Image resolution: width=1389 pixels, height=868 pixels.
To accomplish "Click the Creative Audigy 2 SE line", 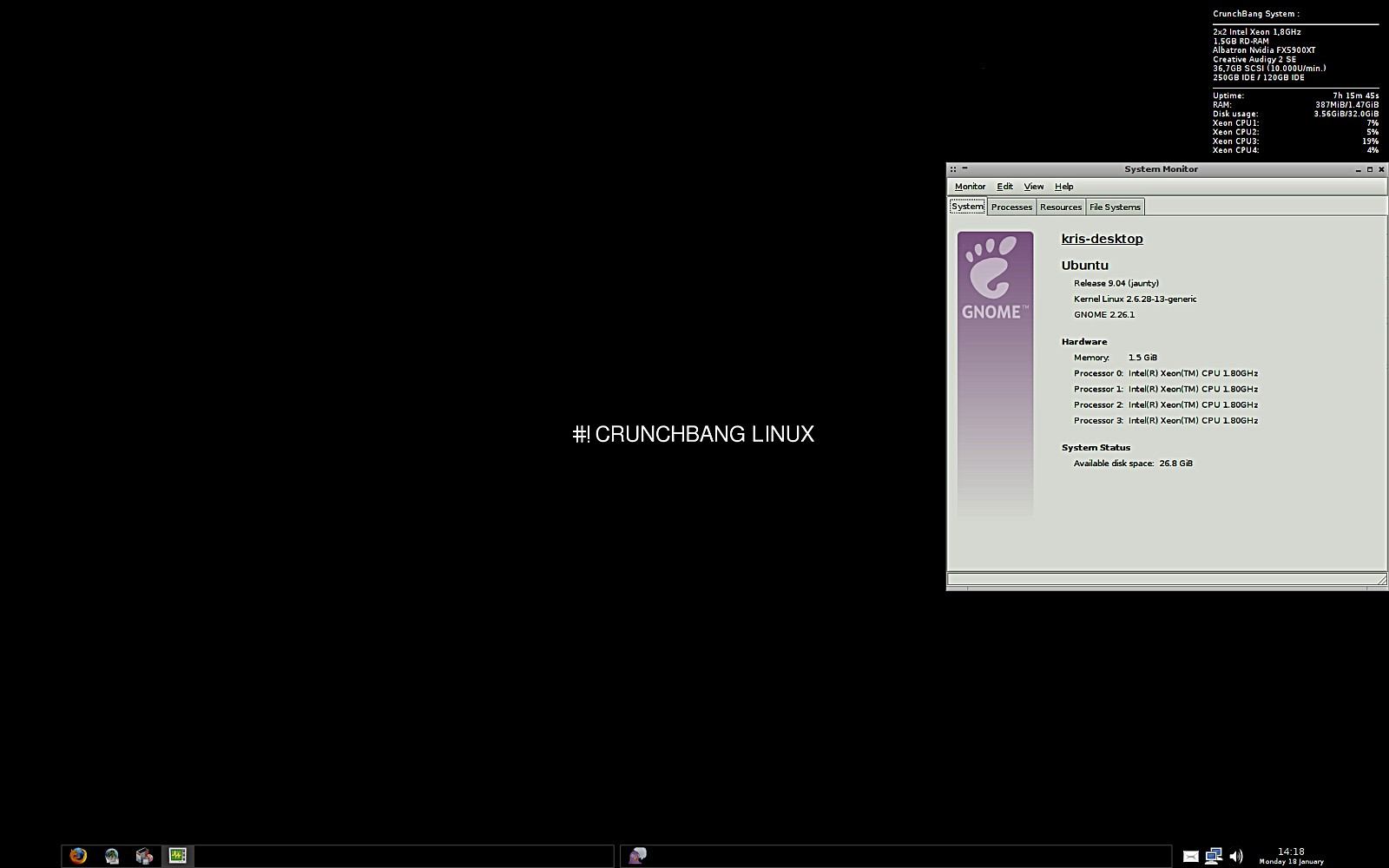I will pos(1254,60).
